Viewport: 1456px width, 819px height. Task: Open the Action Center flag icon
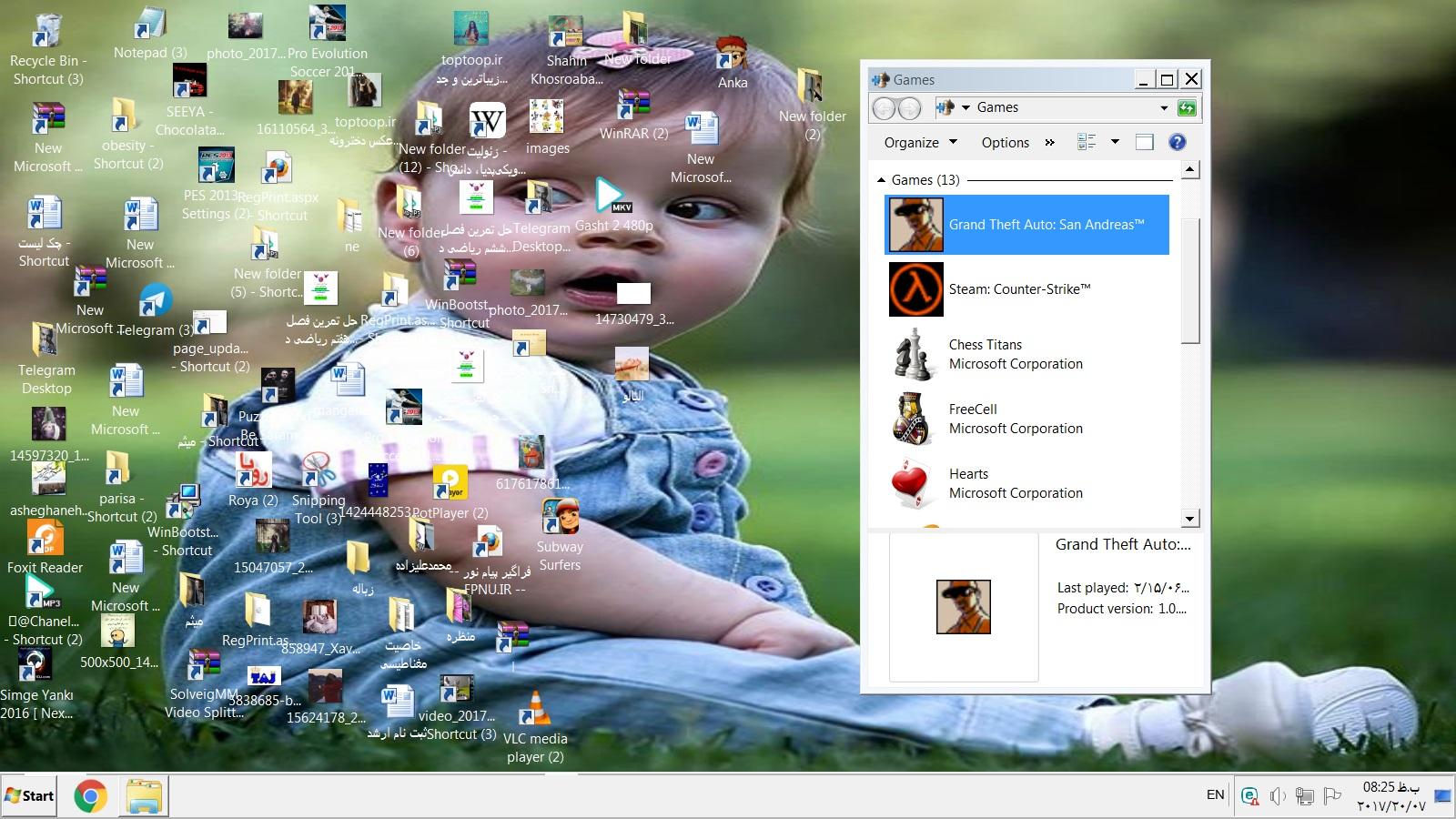pyautogui.click(x=1332, y=796)
